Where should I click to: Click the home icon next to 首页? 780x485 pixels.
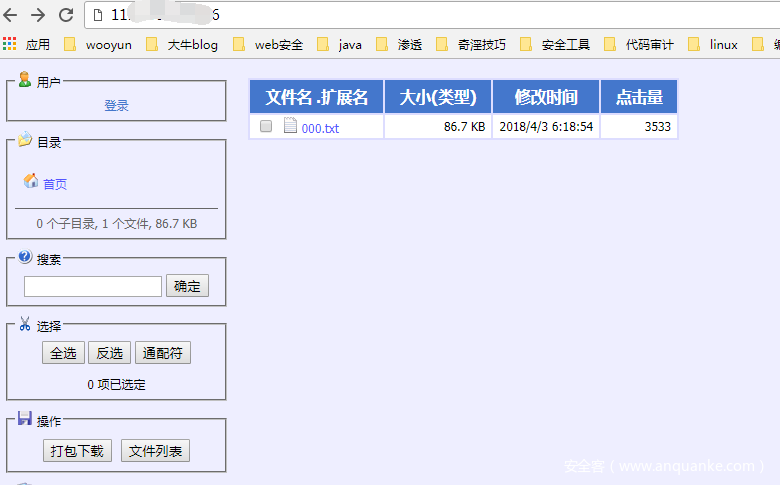tap(30, 182)
